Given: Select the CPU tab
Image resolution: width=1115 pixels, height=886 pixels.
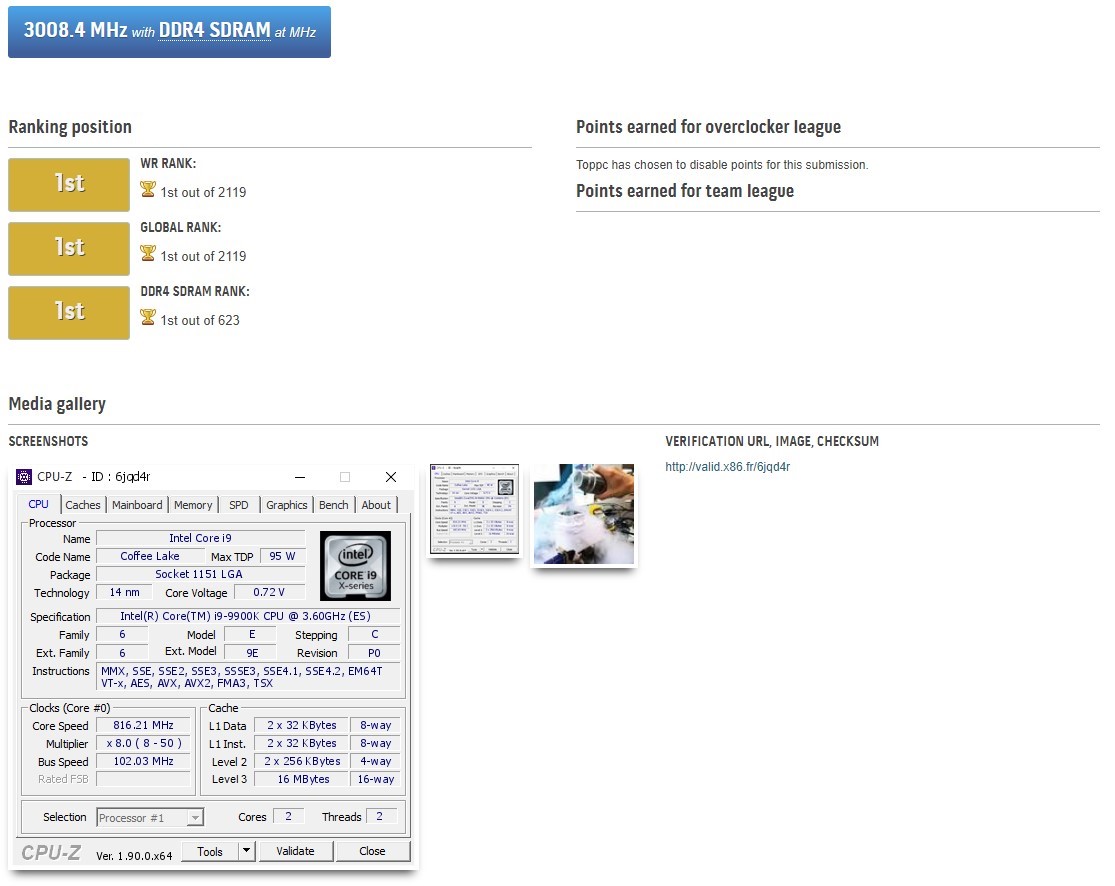Looking at the screenshot, I should (38, 504).
